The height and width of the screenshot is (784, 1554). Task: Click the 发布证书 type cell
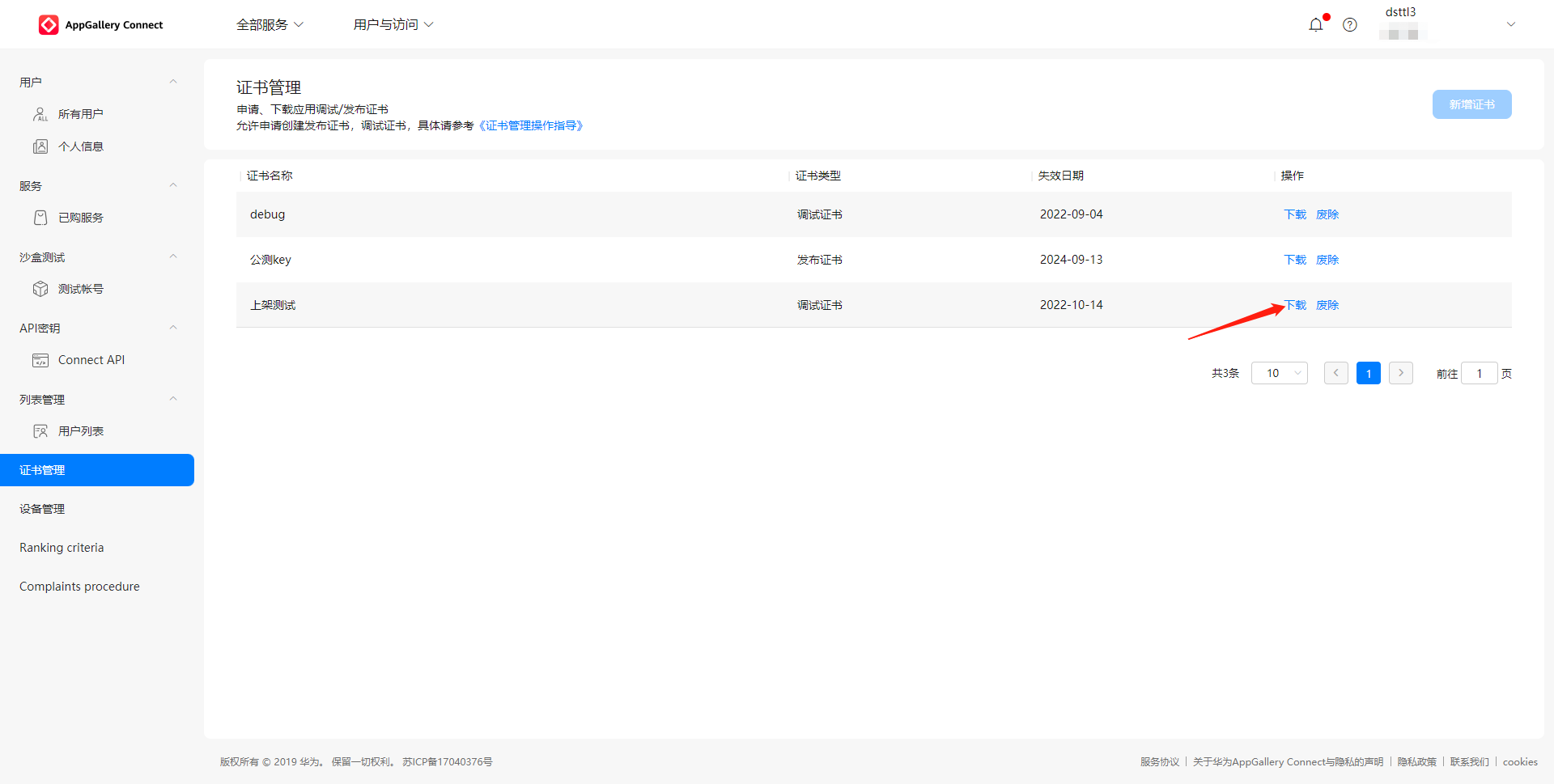click(x=820, y=260)
